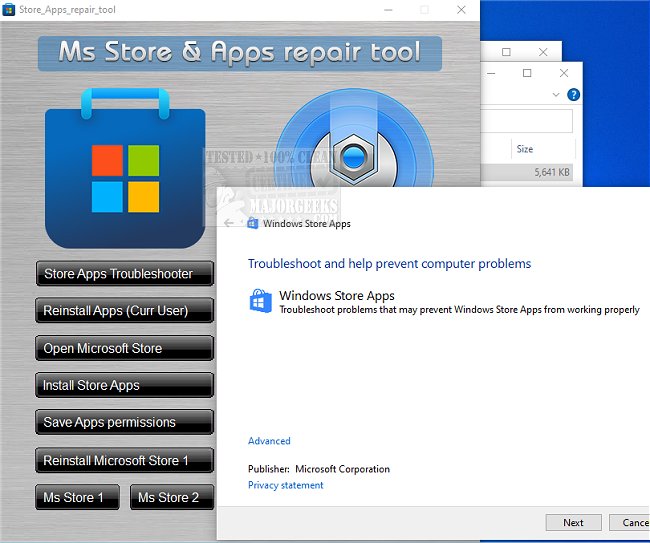Click Reinstall Apps (Curr User) button
This screenshot has width=650, height=543.
tap(124, 310)
